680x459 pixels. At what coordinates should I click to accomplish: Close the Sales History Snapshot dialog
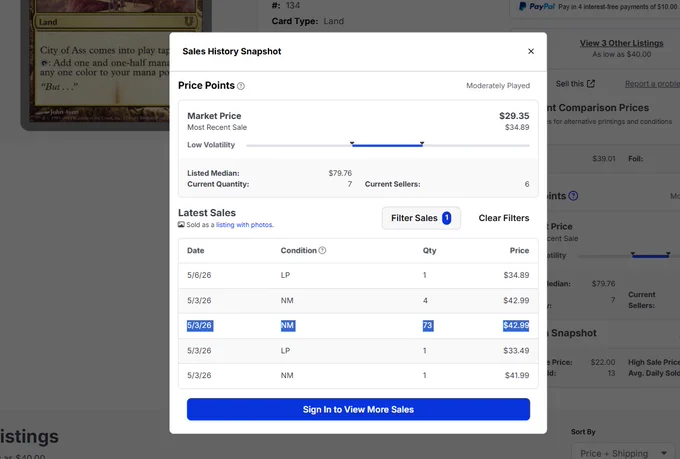pos(531,51)
